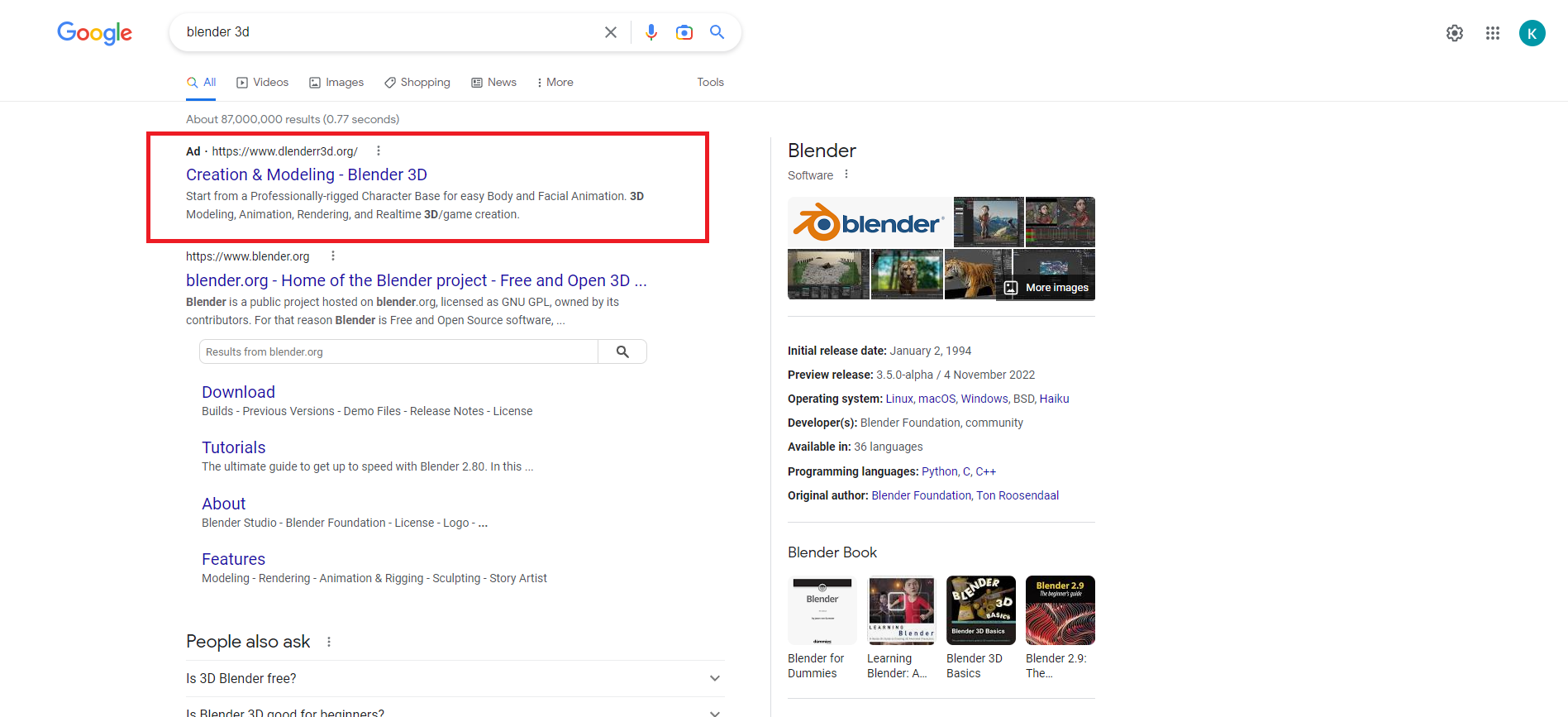Open the Blender 2.9 beginner's guide book
Screen dimensions: 1568x717
[x=1060, y=628]
